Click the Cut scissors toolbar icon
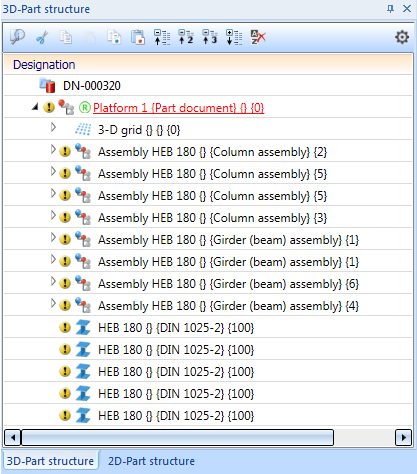The width and height of the screenshot is (417, 474). (x=42, y=37)
